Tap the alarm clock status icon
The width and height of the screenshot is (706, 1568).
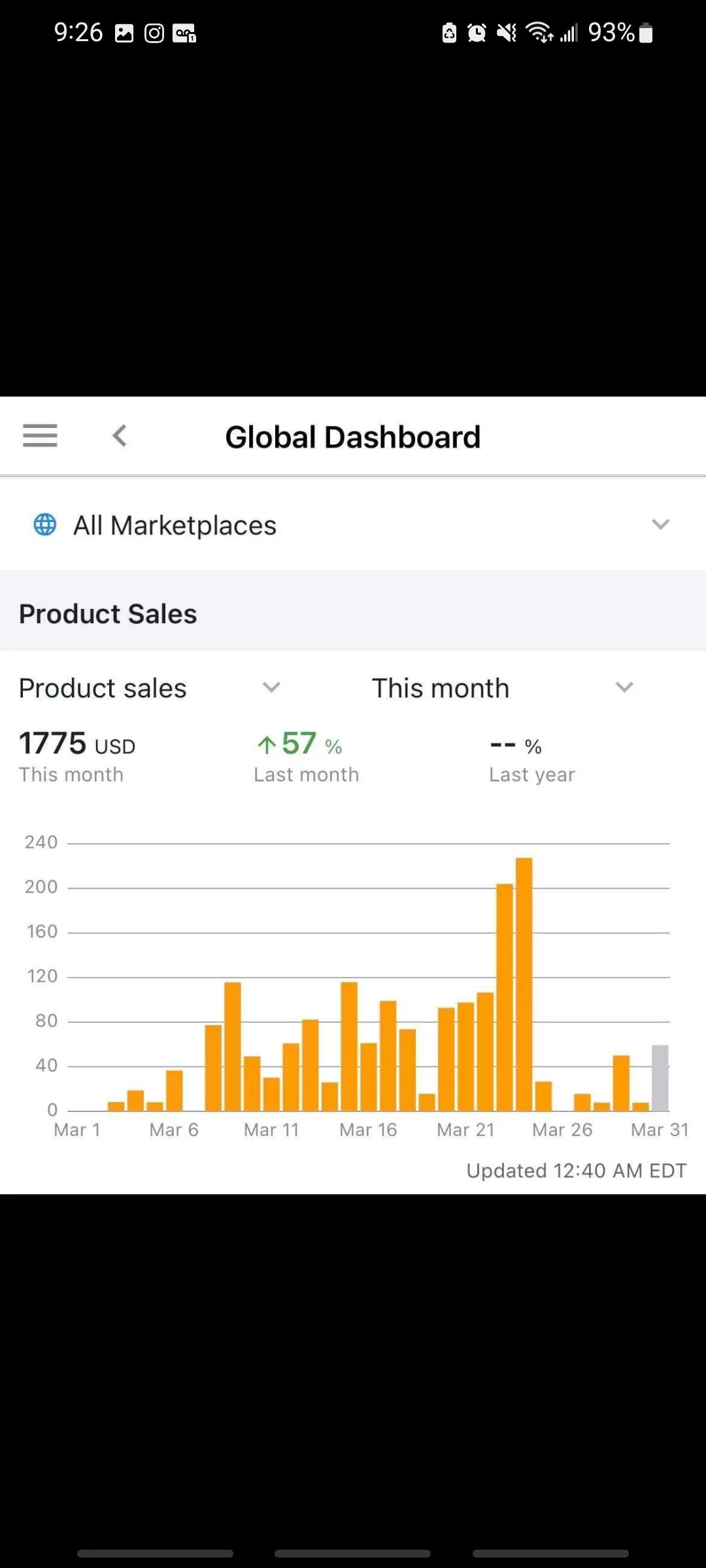click(477, 33)
